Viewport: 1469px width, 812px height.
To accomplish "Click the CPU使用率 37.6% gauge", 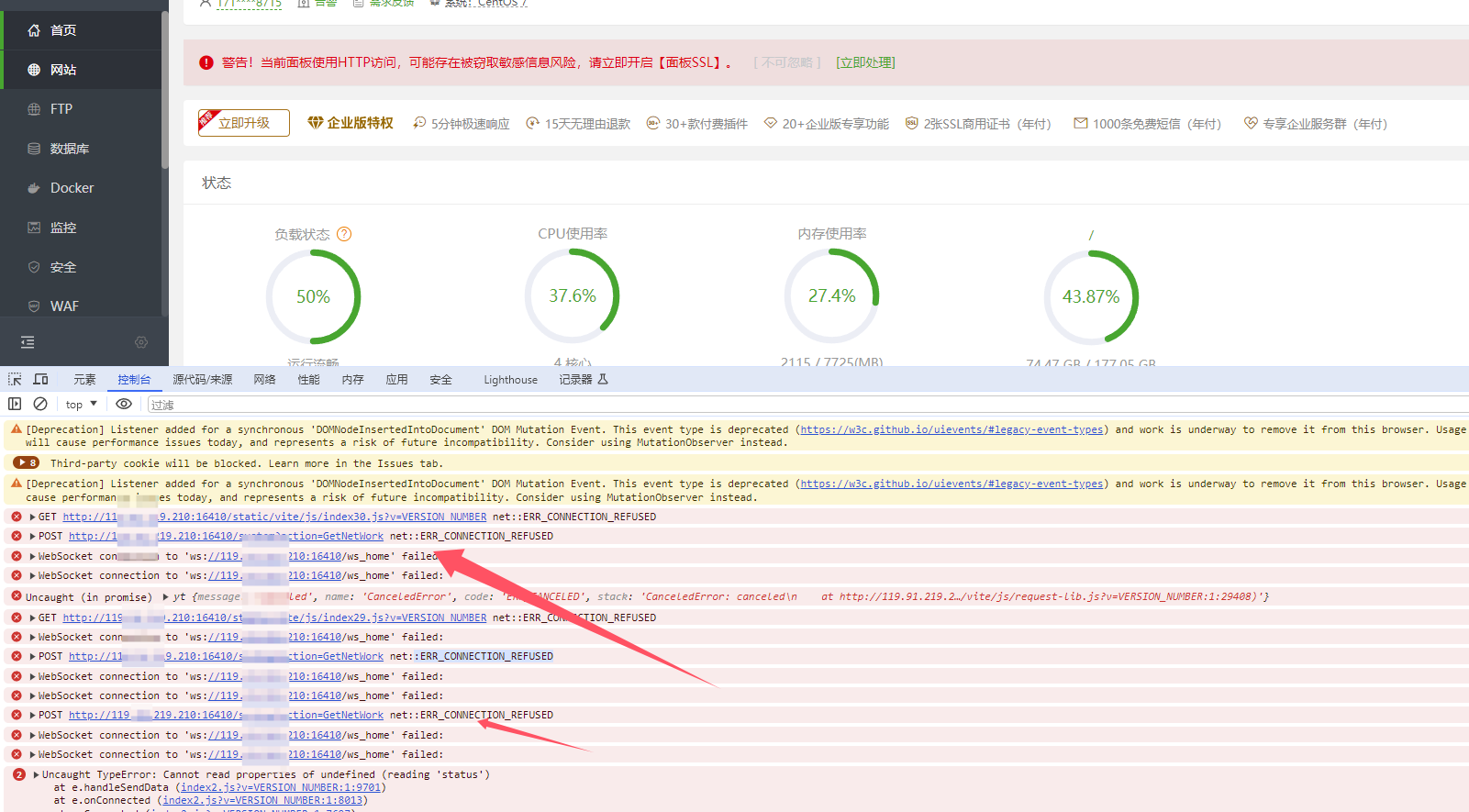I will (x=573, y=295).
